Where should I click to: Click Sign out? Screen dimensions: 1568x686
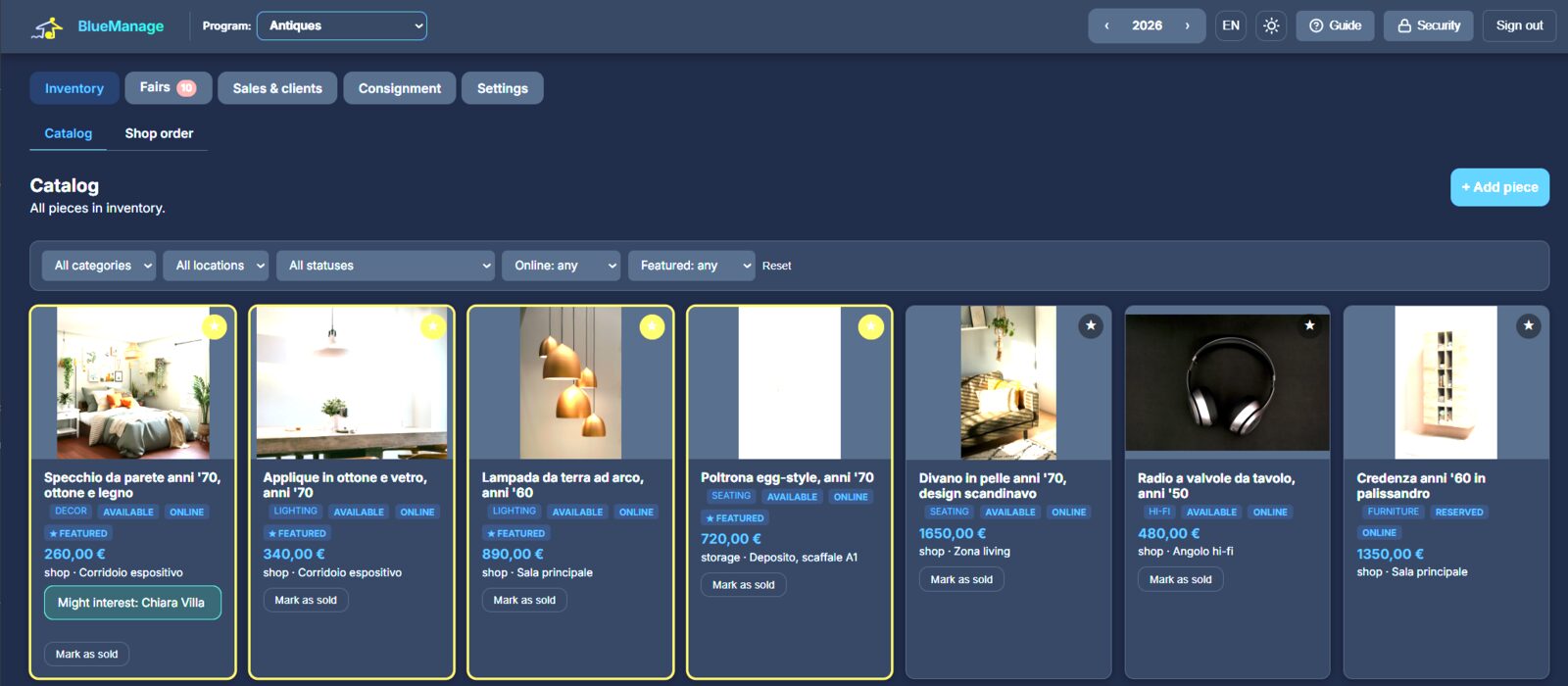(x=1519, y=26)
